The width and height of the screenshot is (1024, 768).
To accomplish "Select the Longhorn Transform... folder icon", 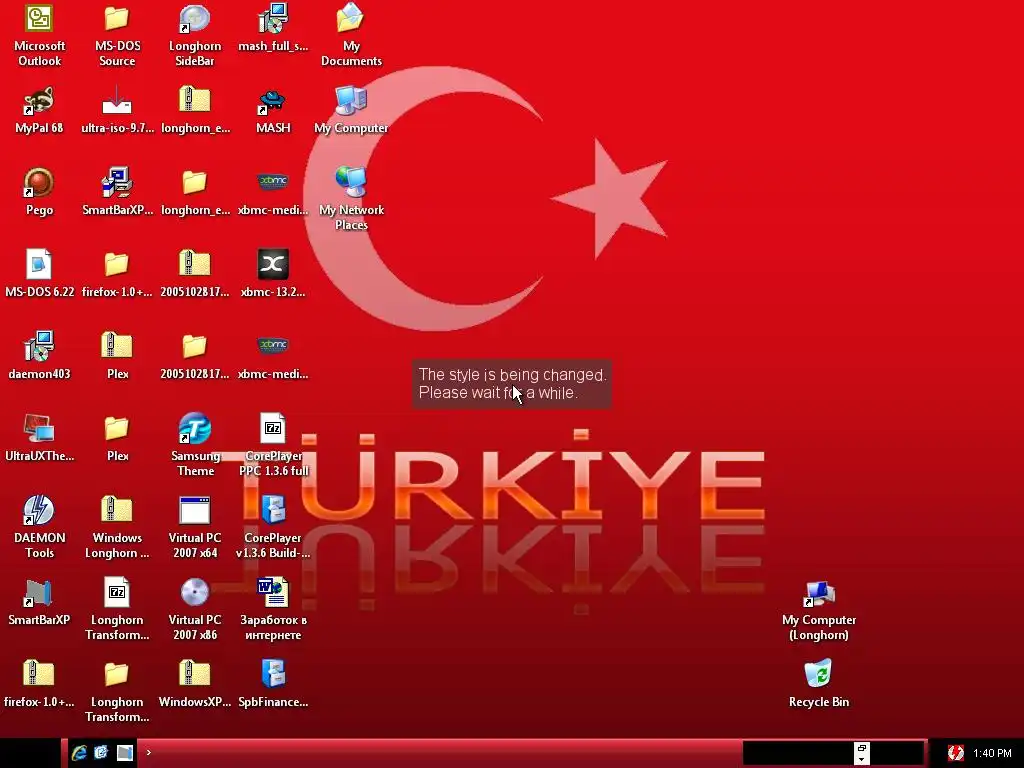I will 117,675.
